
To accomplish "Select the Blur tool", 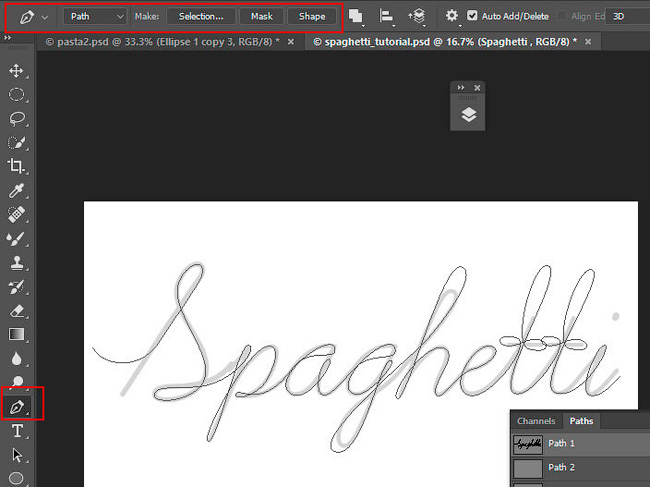I will click(16, 359).
